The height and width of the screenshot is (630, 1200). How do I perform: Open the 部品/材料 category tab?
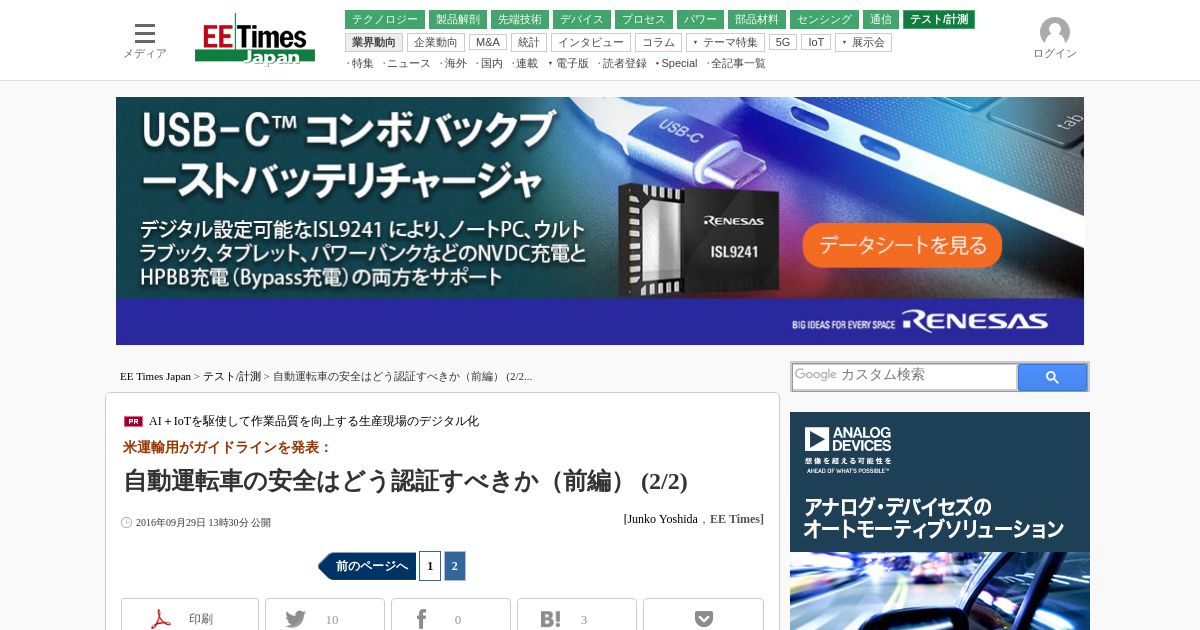pyautogui.click(x=757, y=20)
